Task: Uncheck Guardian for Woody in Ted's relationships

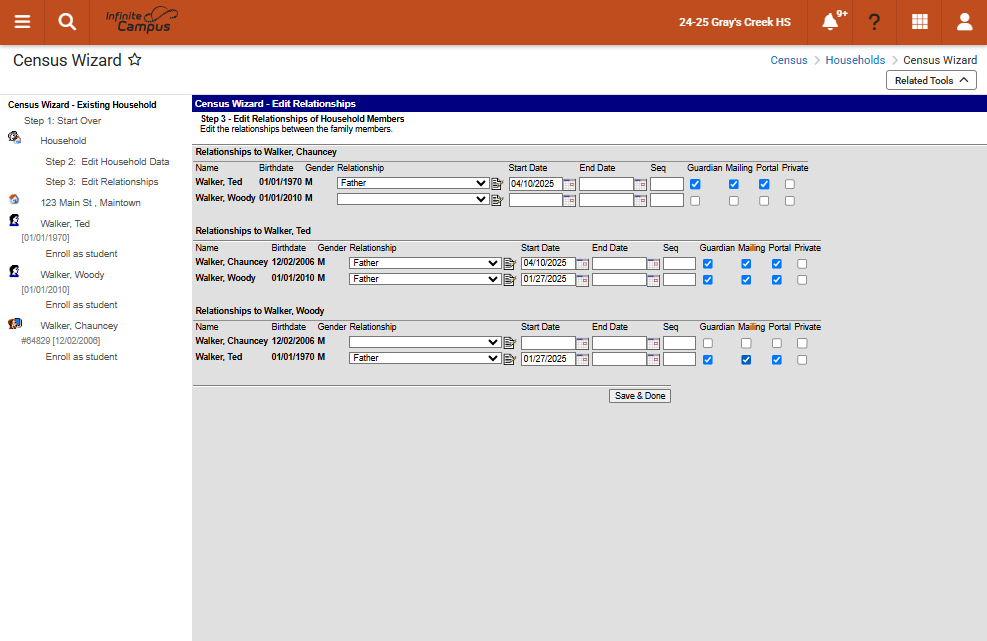Action: coord(708,280)
